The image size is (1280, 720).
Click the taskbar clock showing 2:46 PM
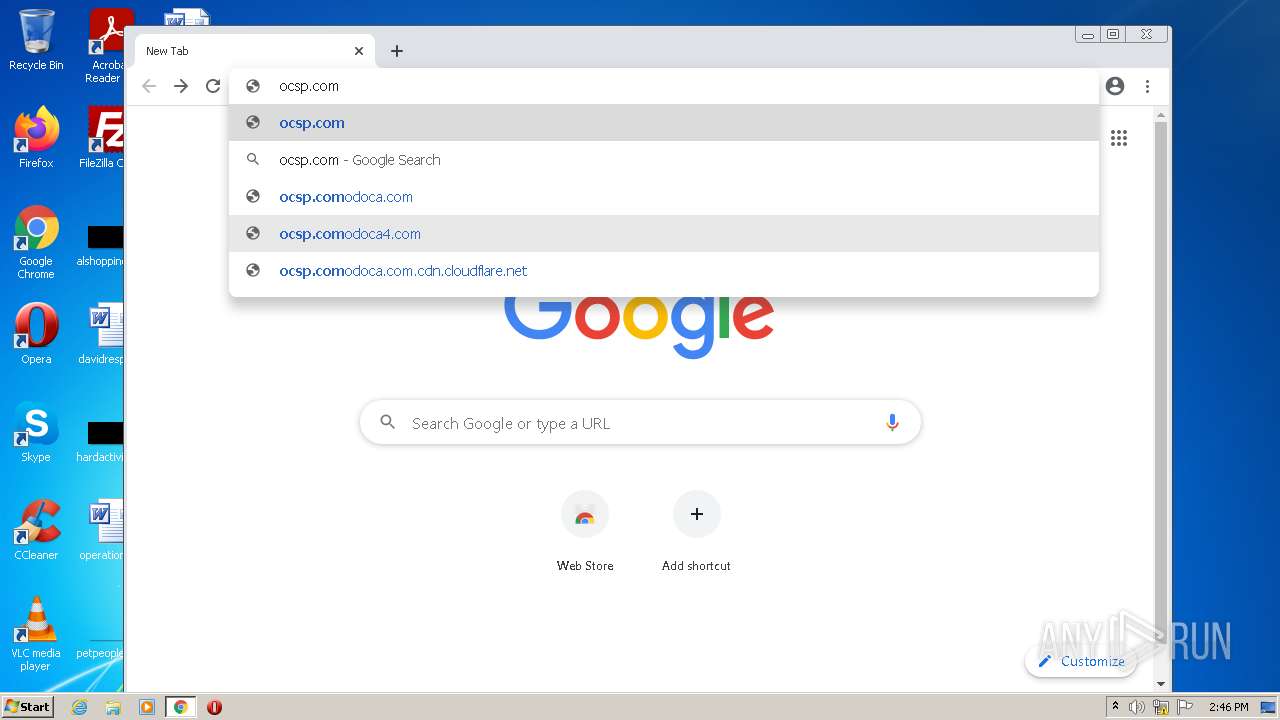(x=1228, y=707)
